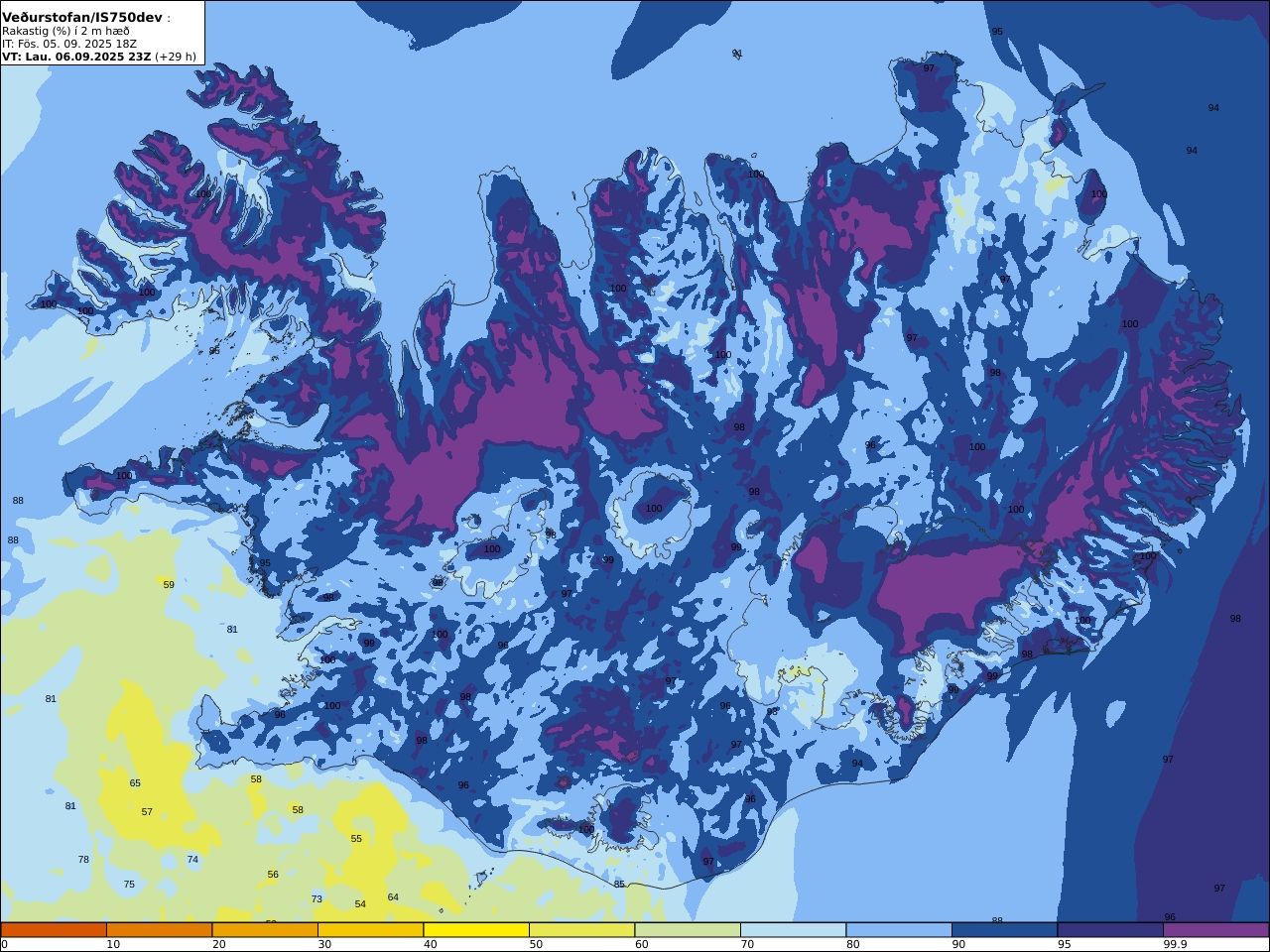Image resolution: width=1270 pixels, height=952 pixels.
Task: Select the 50 legend tick label
Action: pos(536,944)
